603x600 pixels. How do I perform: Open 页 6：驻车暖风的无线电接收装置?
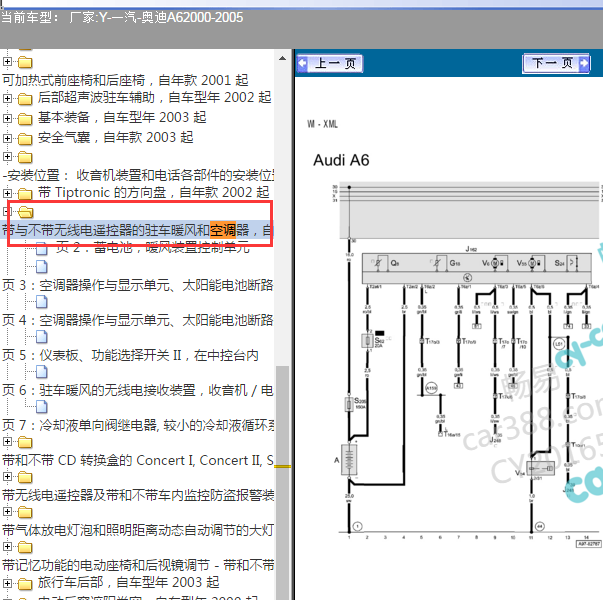tap(138, 390)
